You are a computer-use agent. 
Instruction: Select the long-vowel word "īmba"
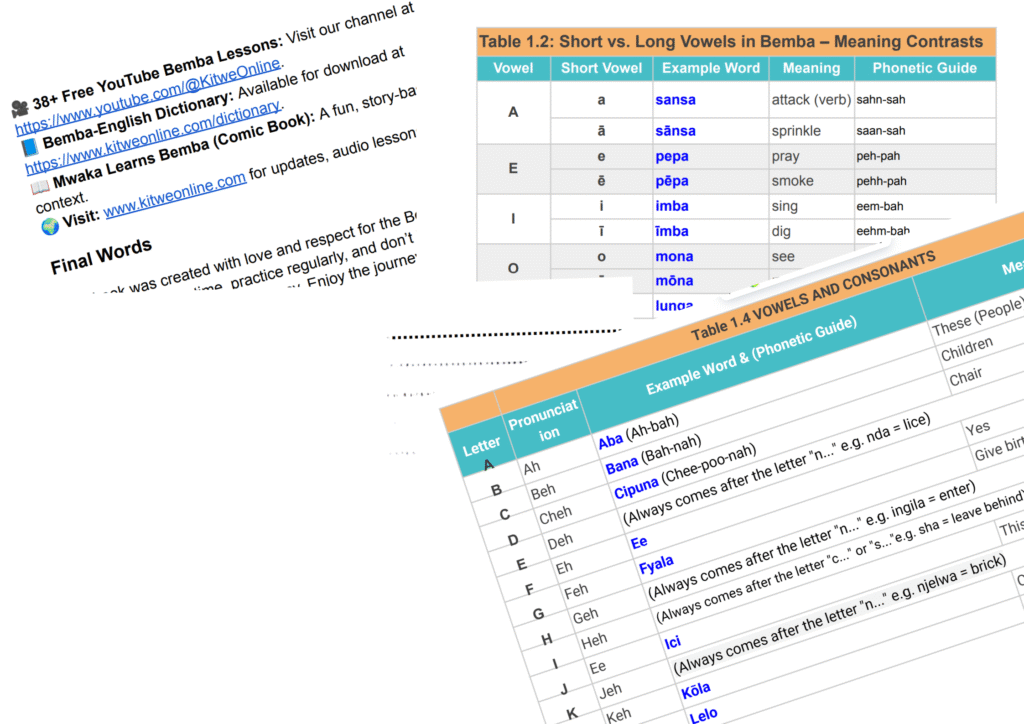[672, 231]
